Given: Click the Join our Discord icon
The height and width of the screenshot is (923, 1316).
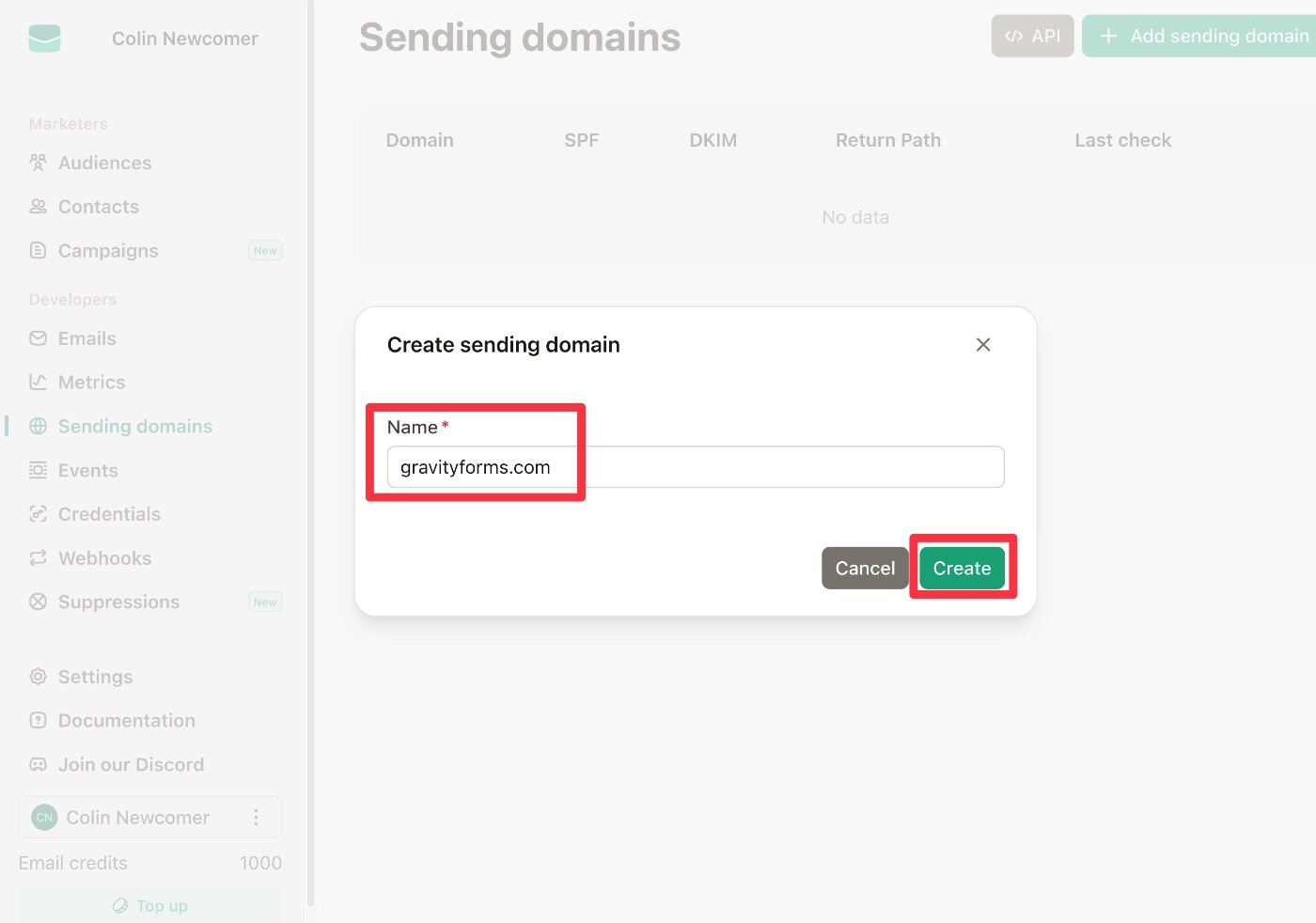Looking at the screenshot, I should tap(38, 764).
